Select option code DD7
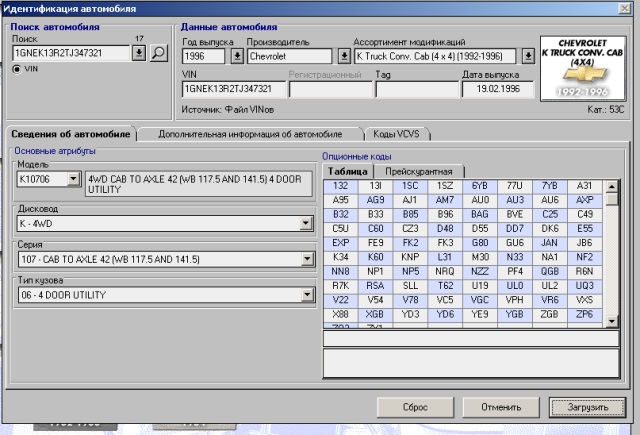 click(515, 229)
